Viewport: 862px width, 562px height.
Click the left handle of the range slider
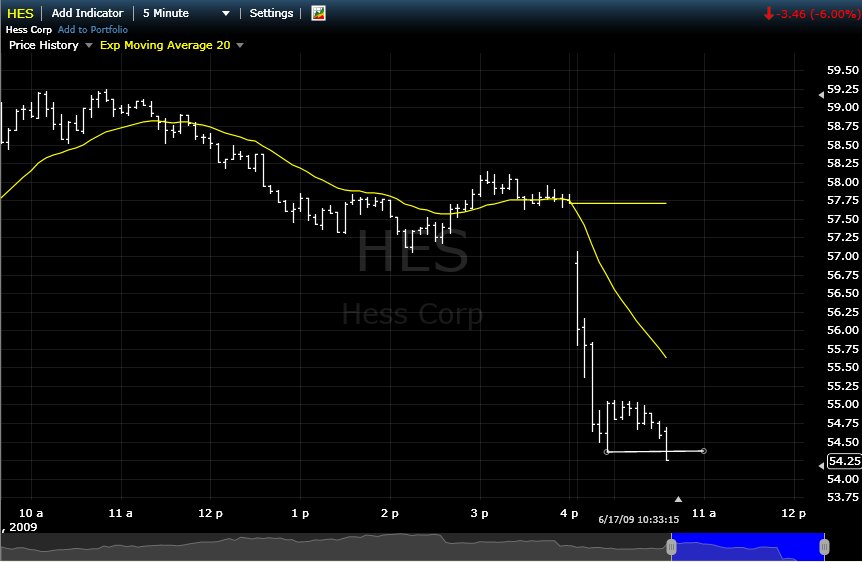click(x=671, y=547)
